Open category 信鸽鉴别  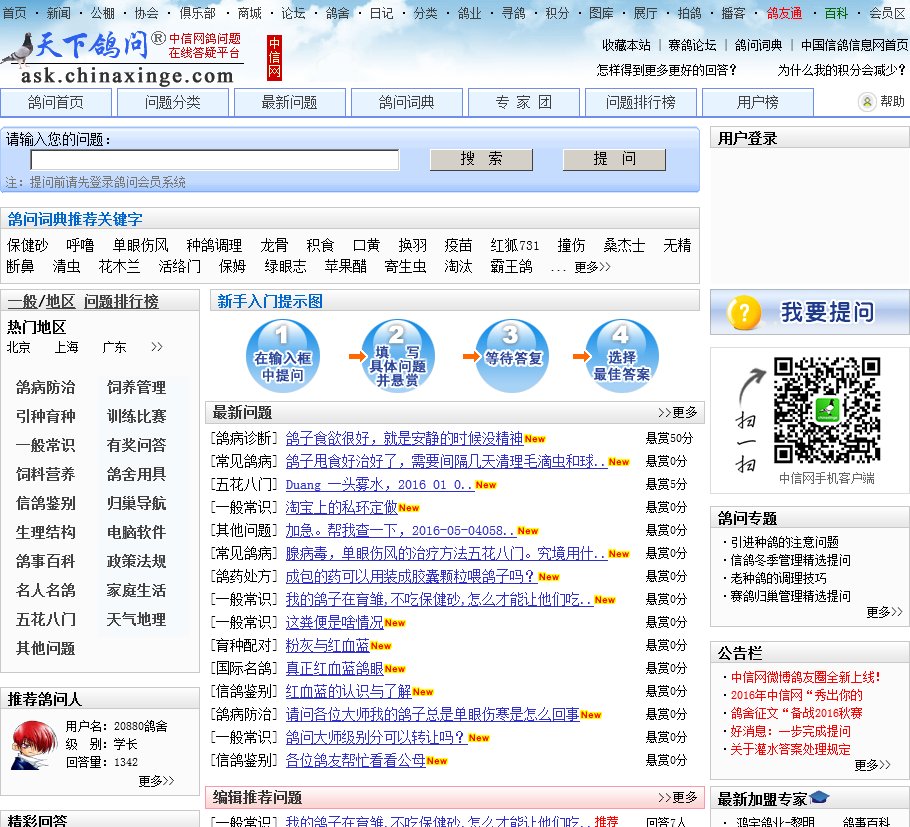[x=46, y=503]
